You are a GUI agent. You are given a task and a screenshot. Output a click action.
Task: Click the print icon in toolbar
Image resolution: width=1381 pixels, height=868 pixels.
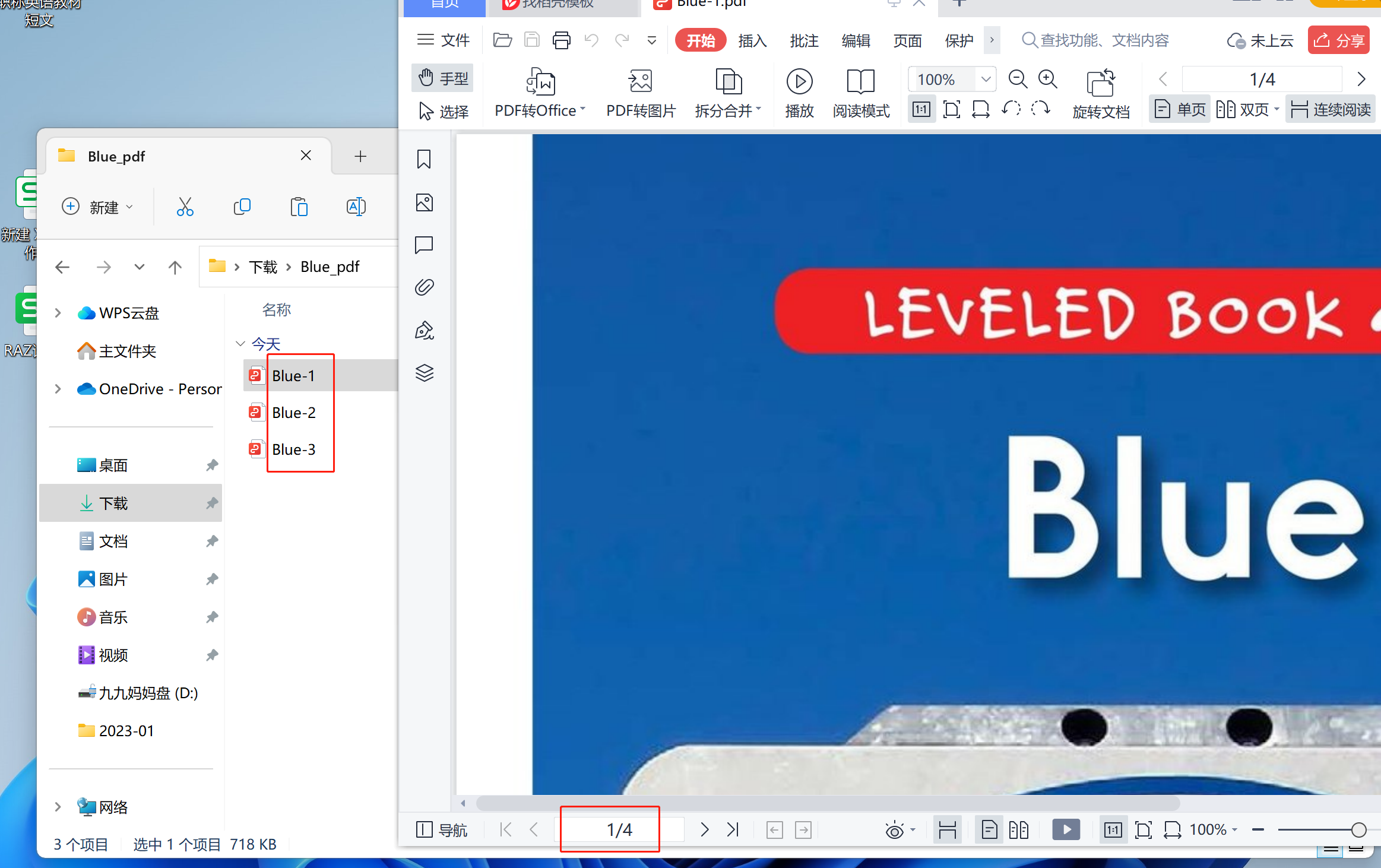(x=561, y=40)
